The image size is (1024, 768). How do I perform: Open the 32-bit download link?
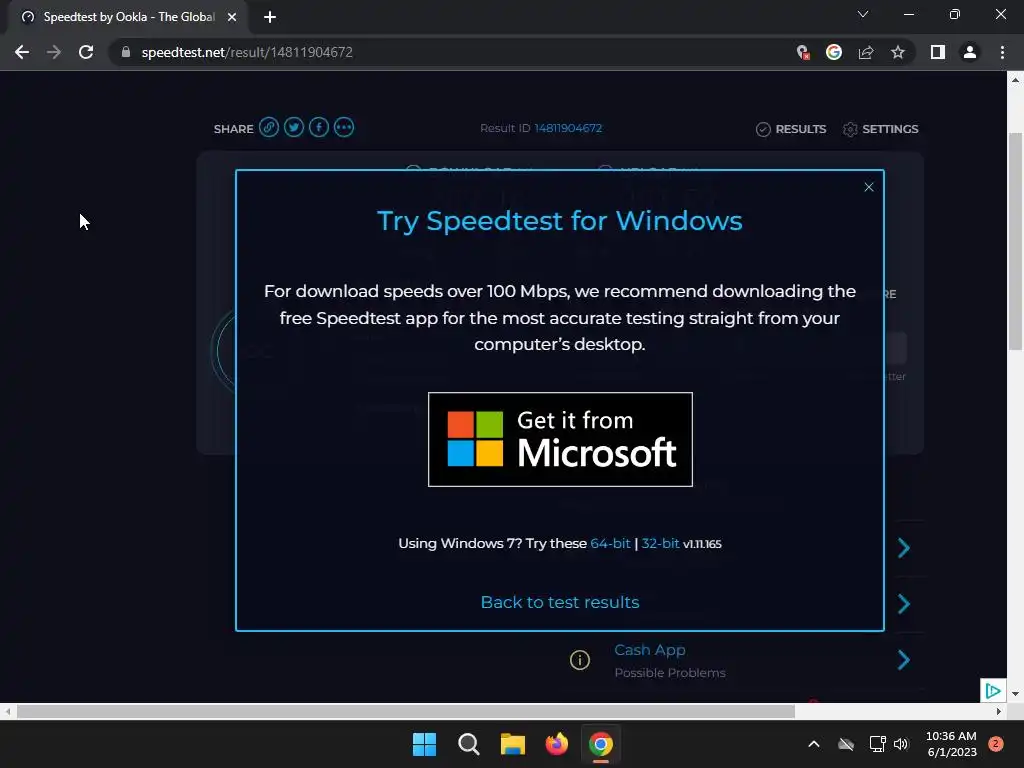click(x=660, y=543)
